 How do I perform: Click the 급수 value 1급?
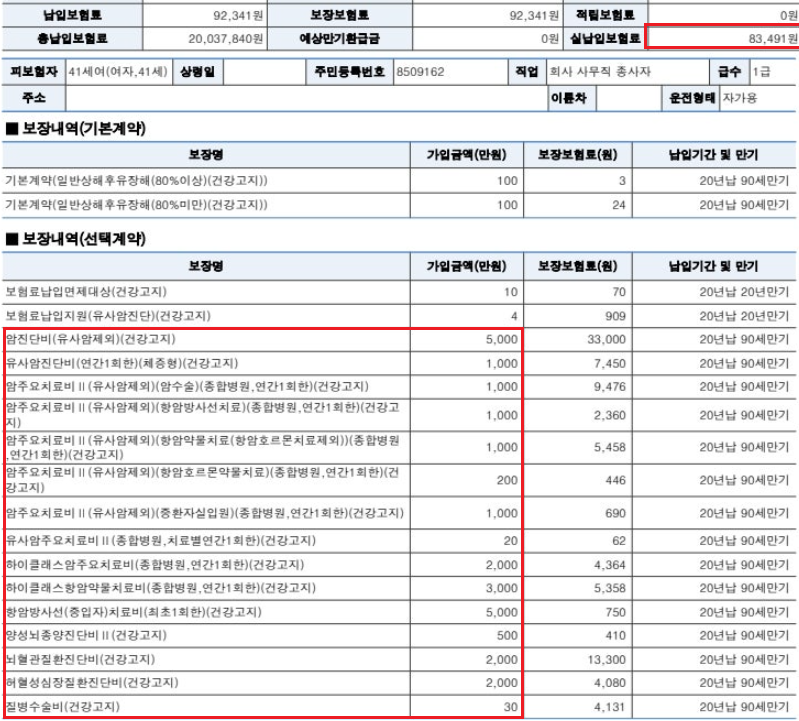(761, 72)
